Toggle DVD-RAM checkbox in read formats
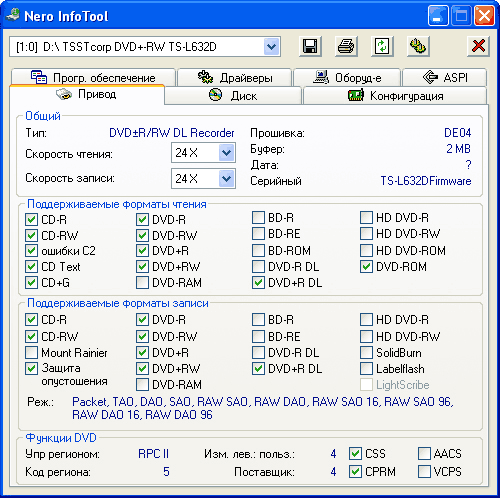 142,283
